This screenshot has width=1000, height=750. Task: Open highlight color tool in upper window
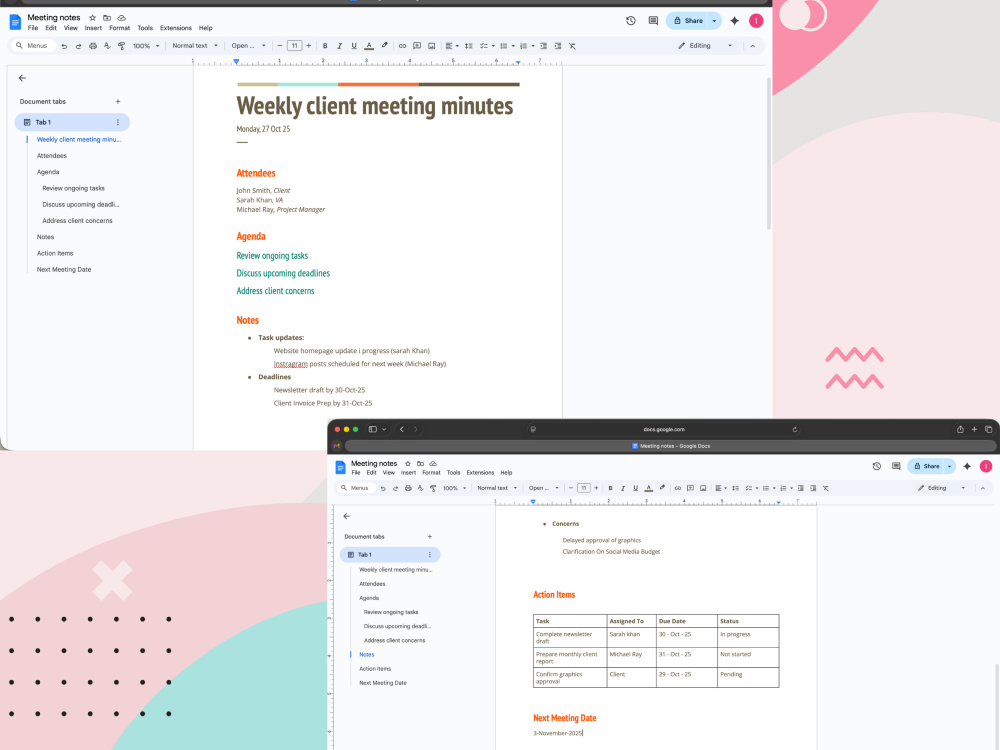[384, 46]
